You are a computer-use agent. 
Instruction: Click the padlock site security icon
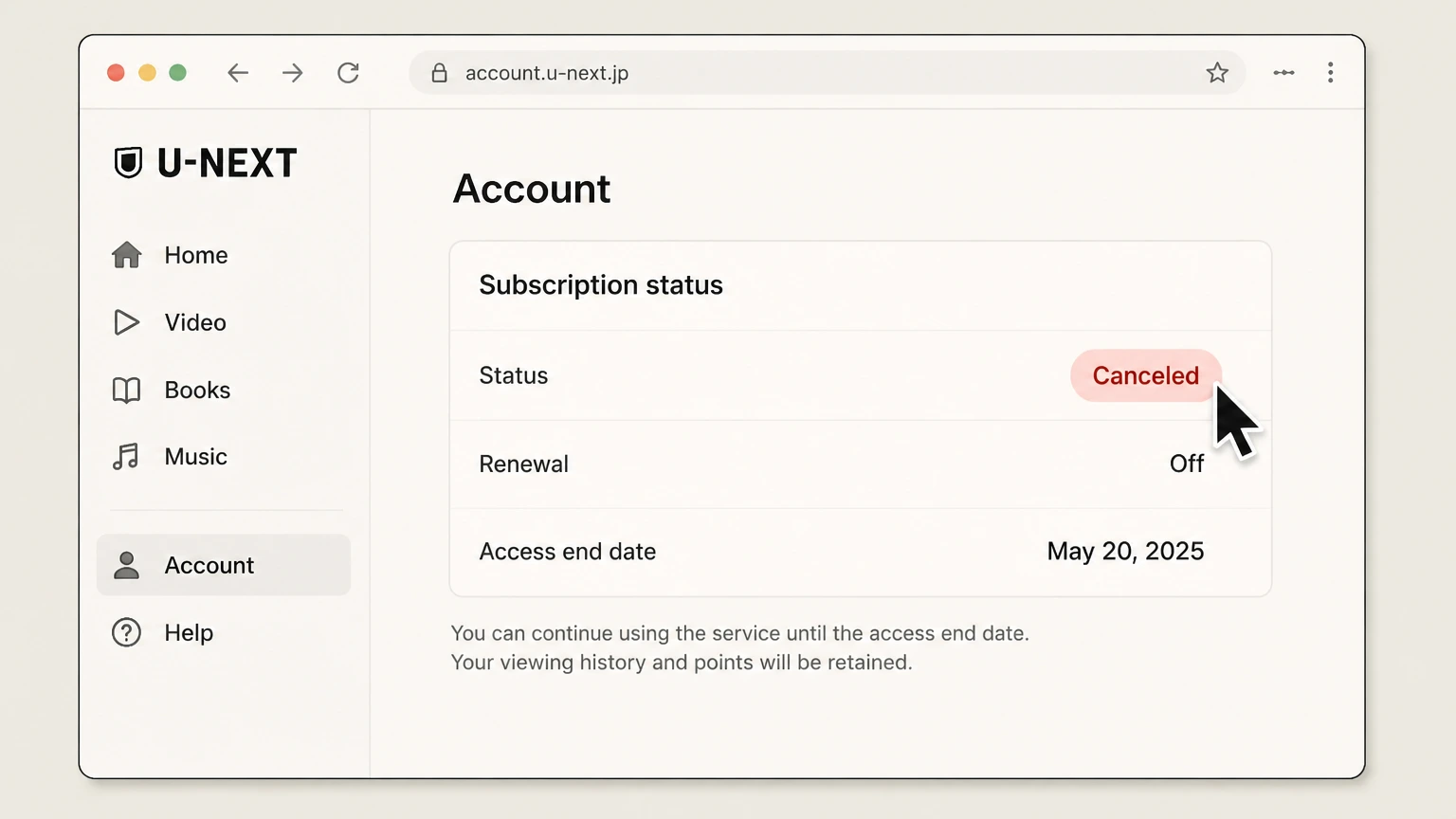439,73
